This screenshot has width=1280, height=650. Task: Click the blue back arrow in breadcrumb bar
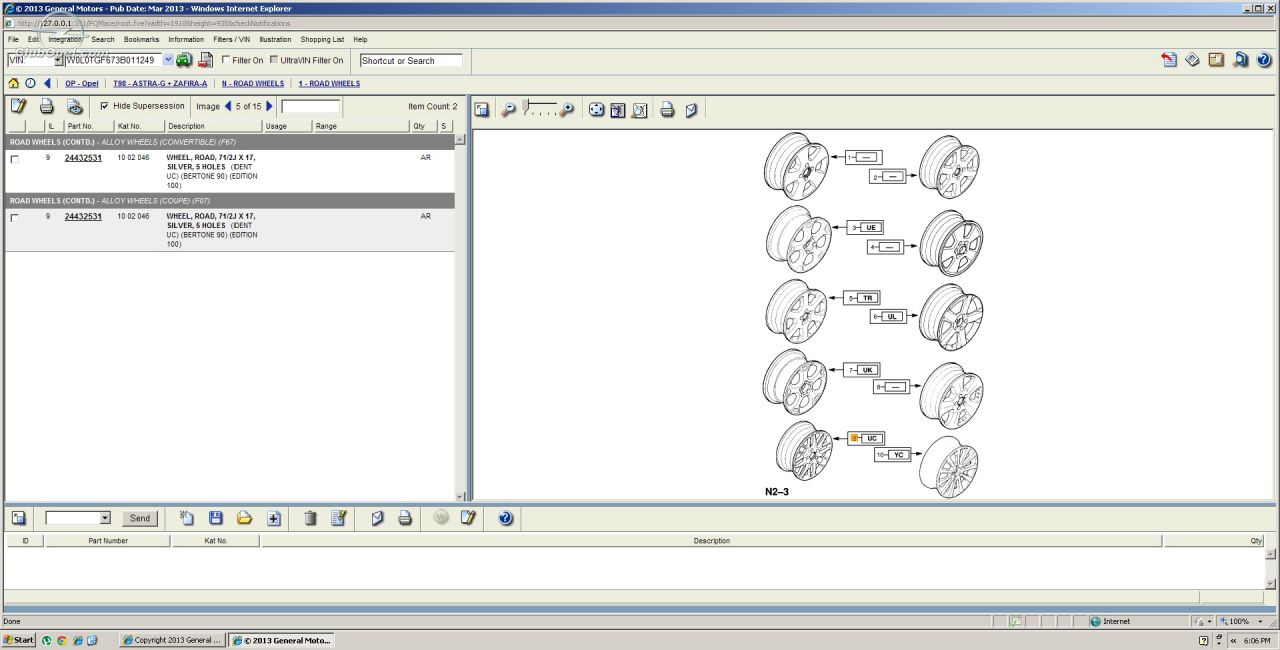pyautogui.click(x=47, y=83)
